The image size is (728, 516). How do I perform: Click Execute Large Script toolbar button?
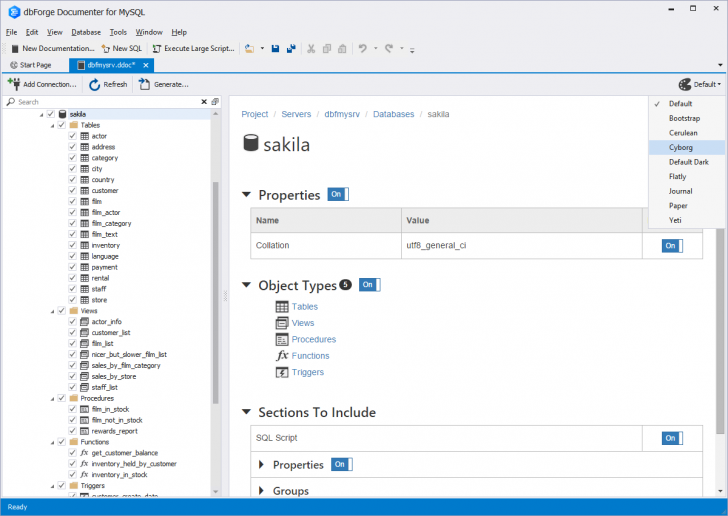pyautogui.click(x=194, y=48)
